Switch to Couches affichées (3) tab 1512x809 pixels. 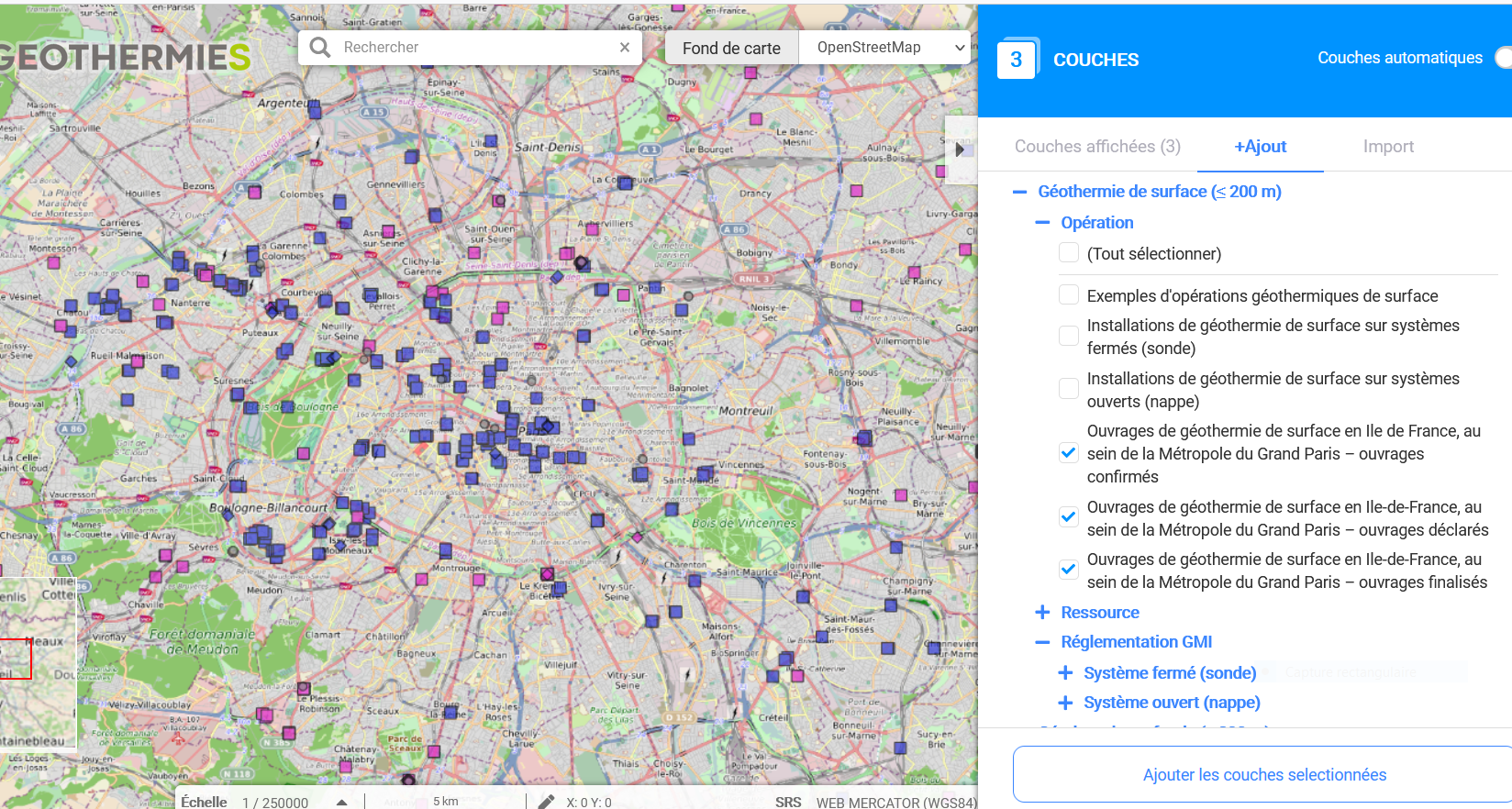click(1097, 147)
